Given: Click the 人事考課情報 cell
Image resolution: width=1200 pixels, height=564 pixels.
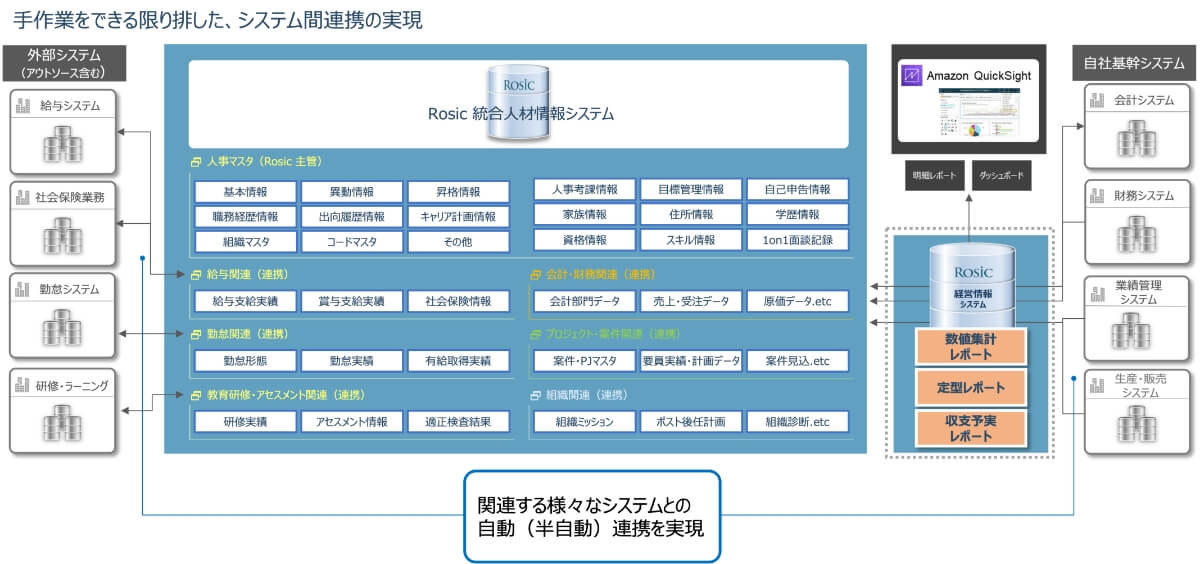Looking at the screenshot, I should point(584,189).
